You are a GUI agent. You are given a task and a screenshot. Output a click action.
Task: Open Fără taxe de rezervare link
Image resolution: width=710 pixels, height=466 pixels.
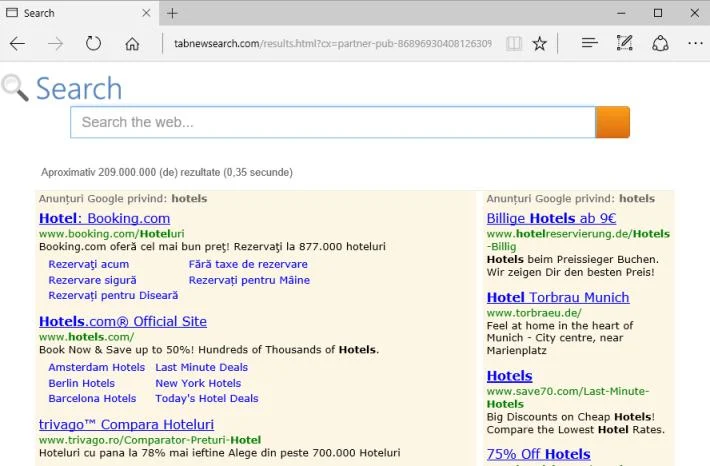pos(248,264)
